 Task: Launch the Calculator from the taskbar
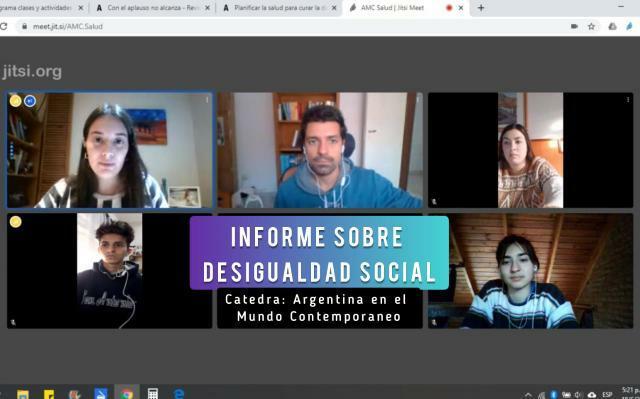pyautogui.click(x=153, y=393)
